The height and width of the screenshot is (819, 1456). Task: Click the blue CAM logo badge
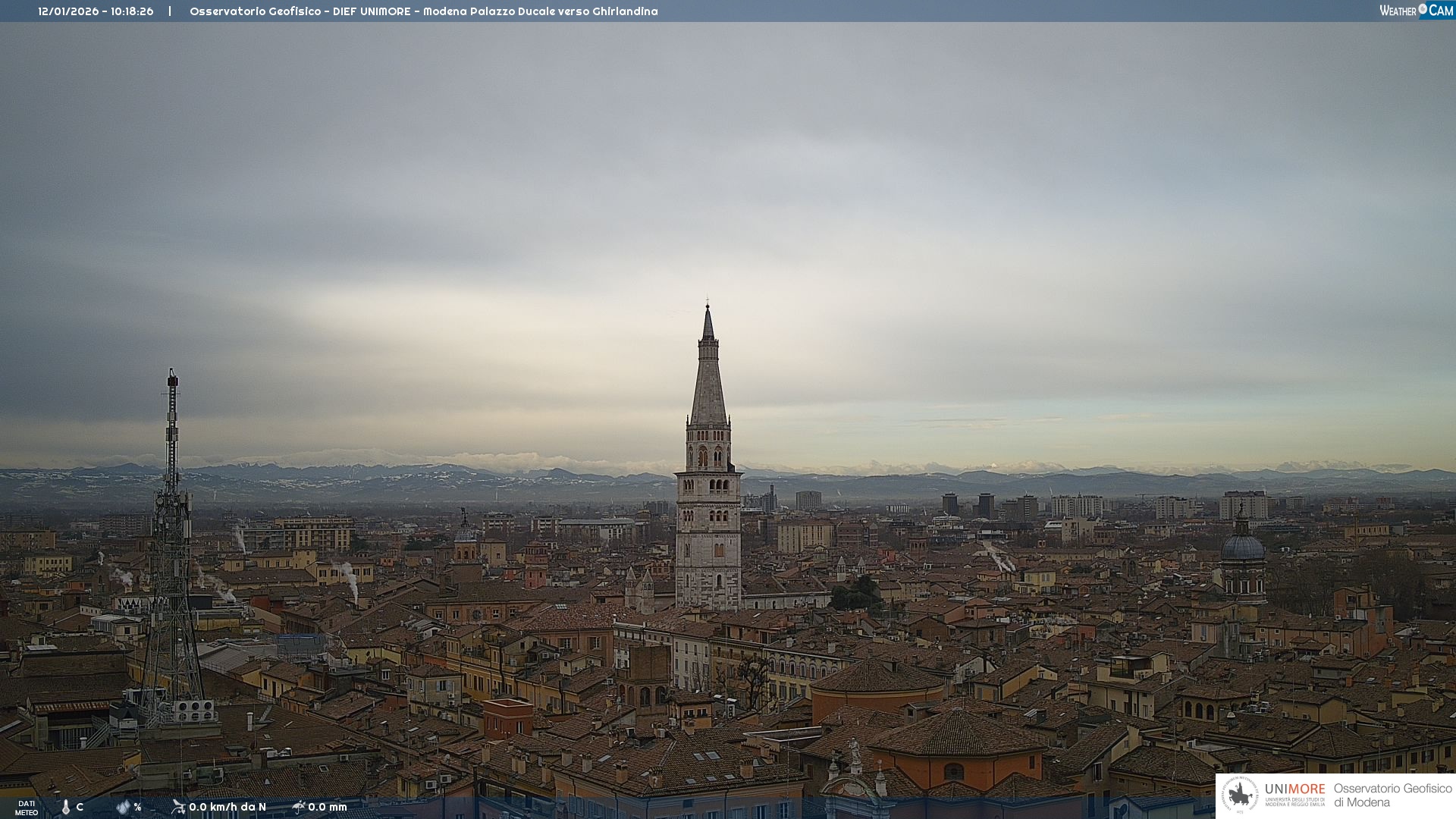(1440, 11)
